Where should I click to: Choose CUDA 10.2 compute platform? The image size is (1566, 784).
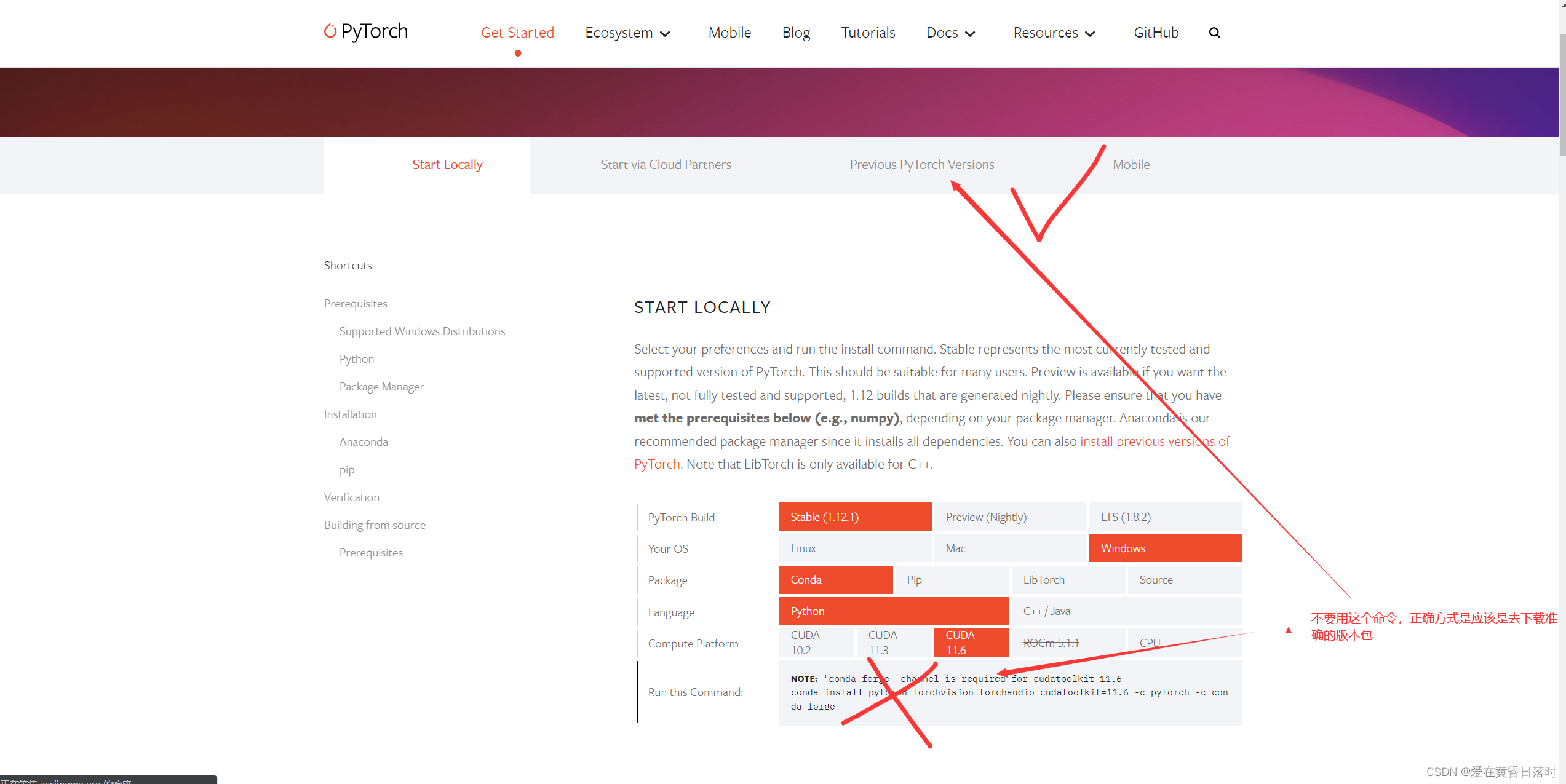[816, 643]
